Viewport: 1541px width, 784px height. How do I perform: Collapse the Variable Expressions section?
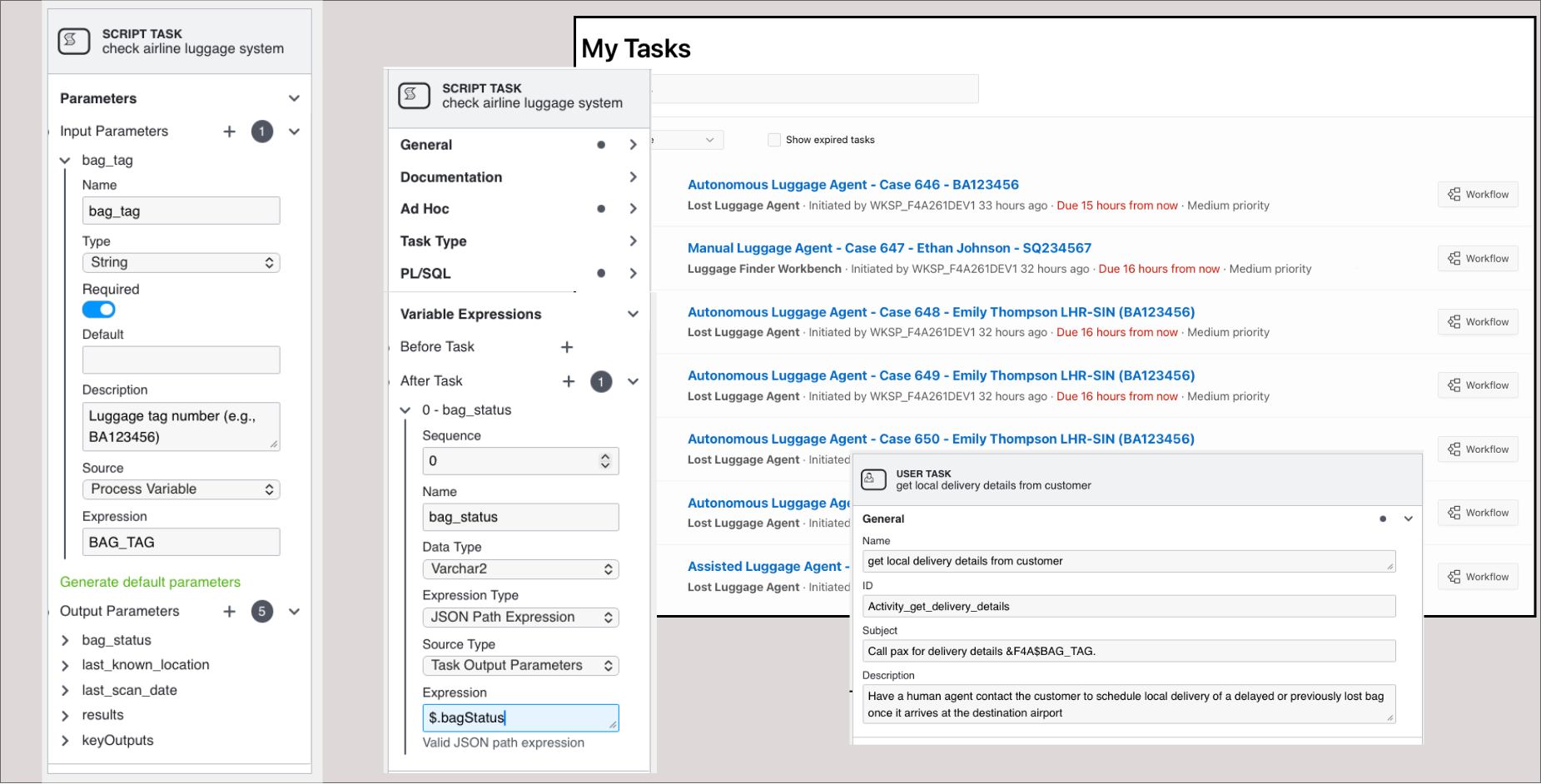point(633,314)
